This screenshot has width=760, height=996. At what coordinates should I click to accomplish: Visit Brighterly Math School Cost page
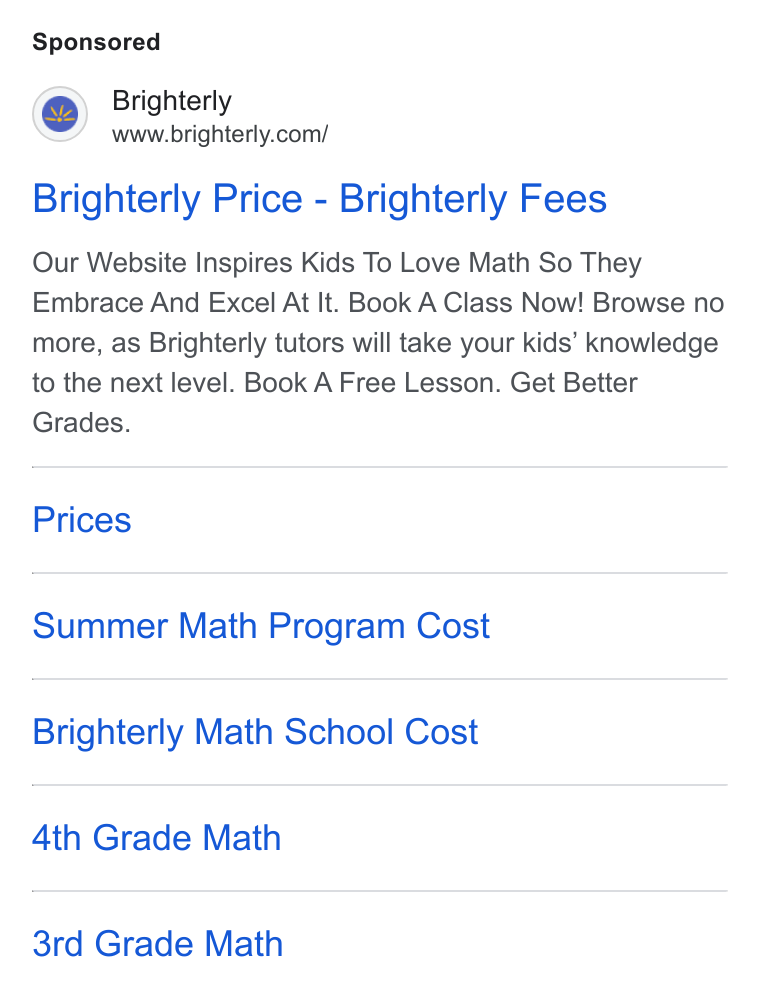click(x=255, y=732)
